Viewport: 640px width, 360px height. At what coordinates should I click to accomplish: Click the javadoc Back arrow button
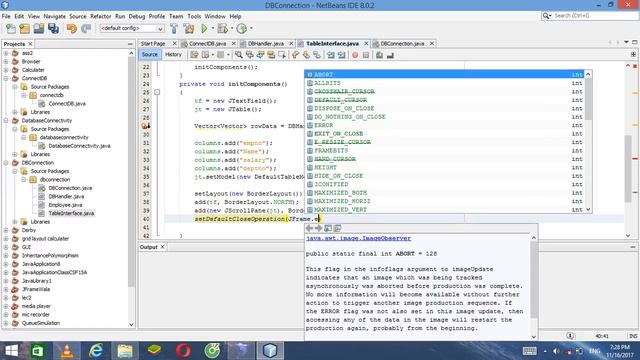tap(309, 228)
